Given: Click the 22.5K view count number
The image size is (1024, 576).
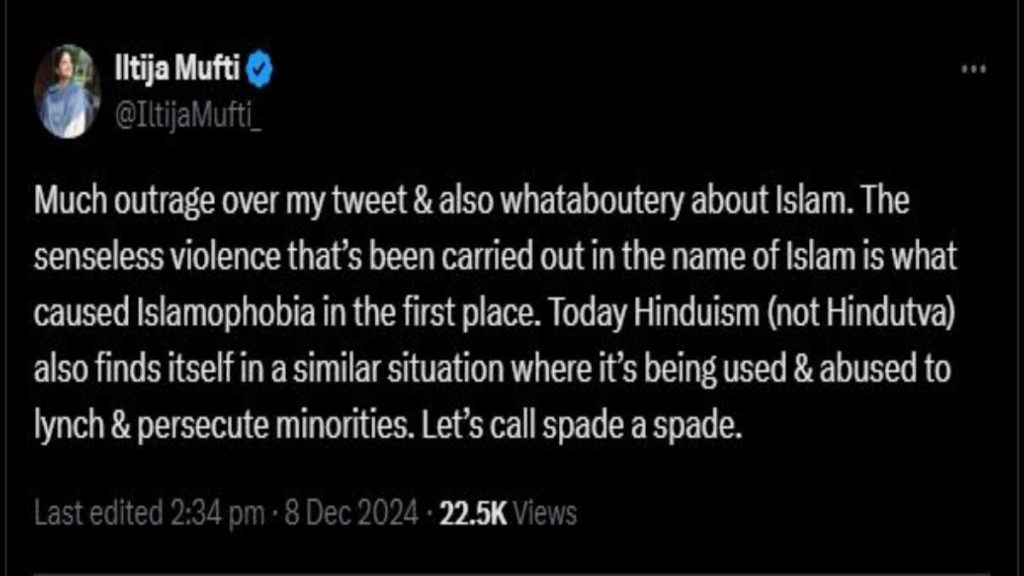Looking at the screenshot, I should (x=474, y=514).
